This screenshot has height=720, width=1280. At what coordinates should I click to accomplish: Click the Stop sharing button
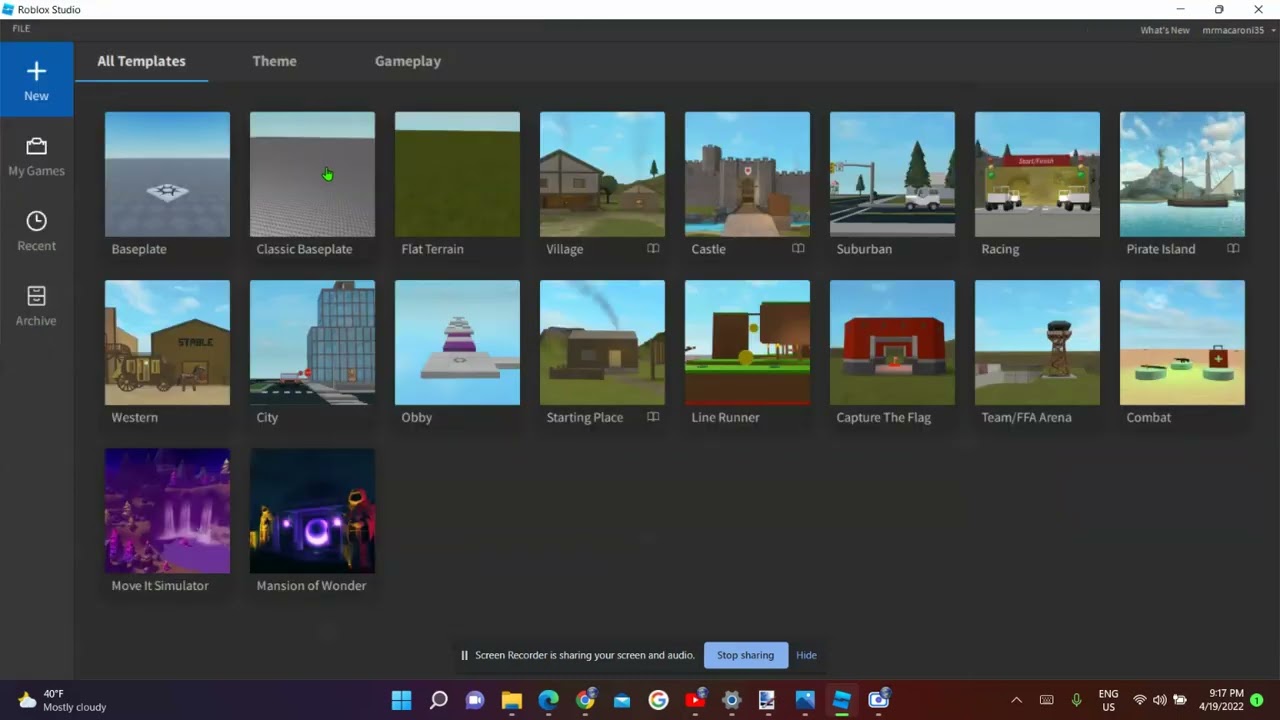pyautogui.click(x=745, y=655)
